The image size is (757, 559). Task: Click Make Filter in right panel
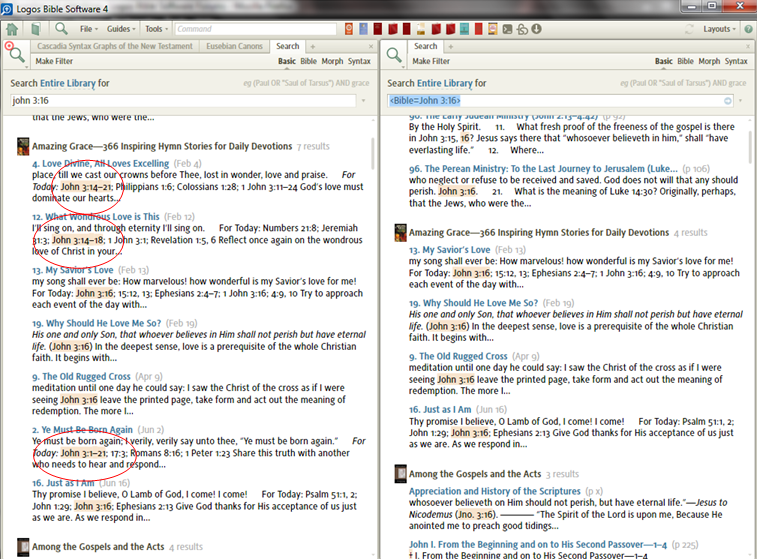point(431,61)
